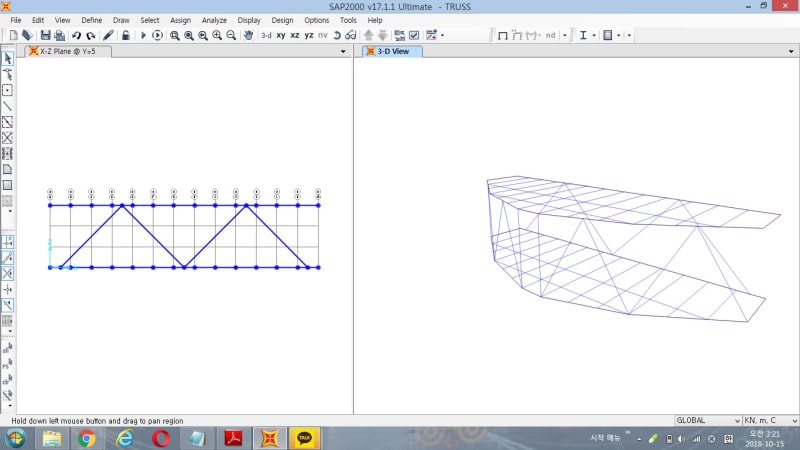The width and height of the screenshot is (800, 450).
Task: Toggle Object Shrink icon
Action: [400, 35]
